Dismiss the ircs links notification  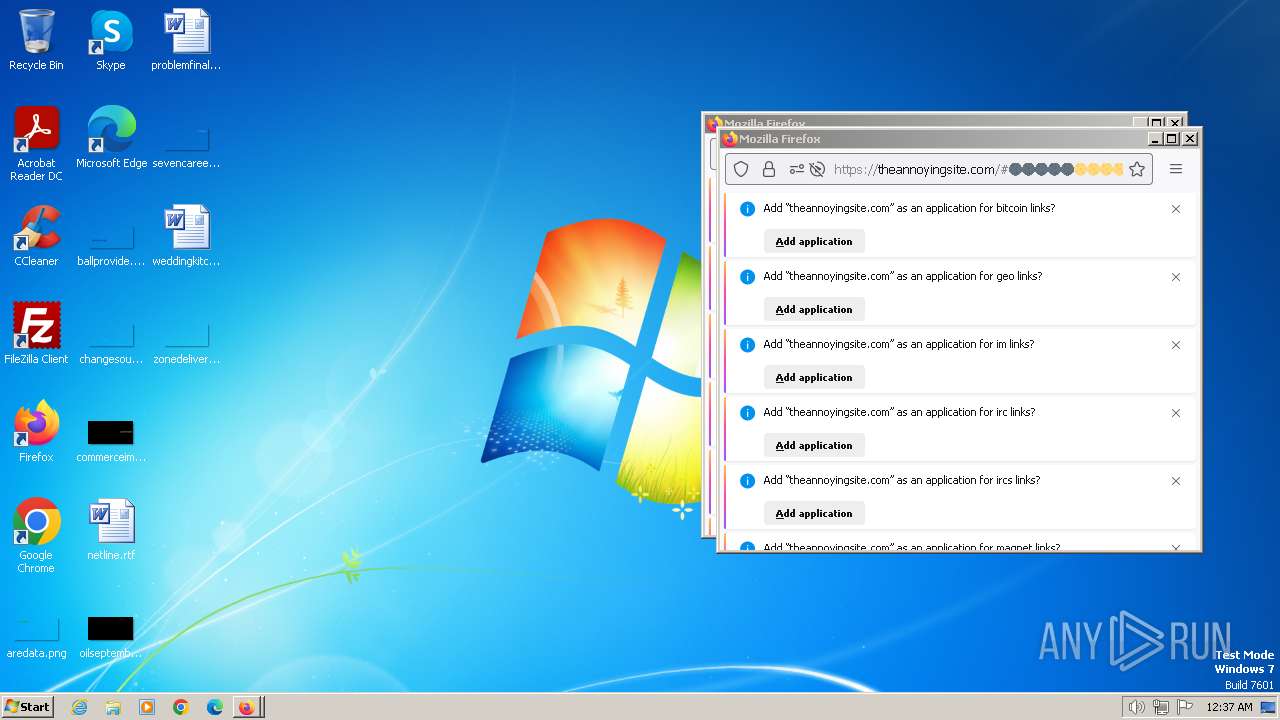pos(1176,481)
